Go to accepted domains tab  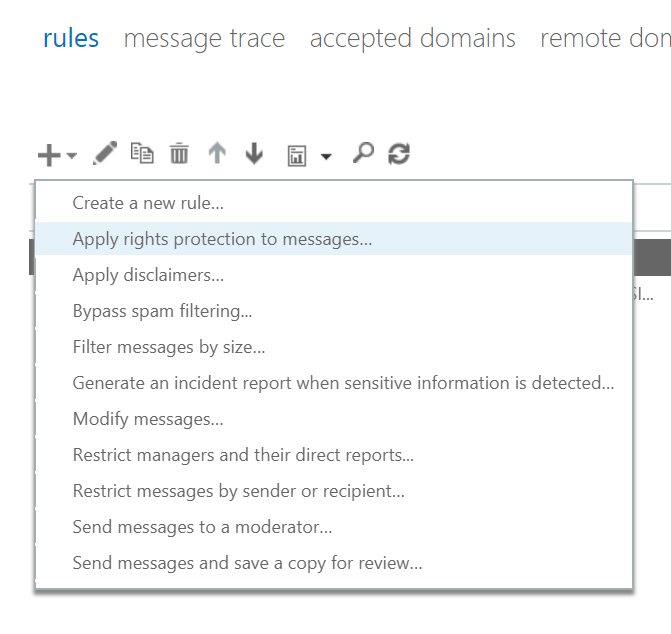tap(412, 39)
